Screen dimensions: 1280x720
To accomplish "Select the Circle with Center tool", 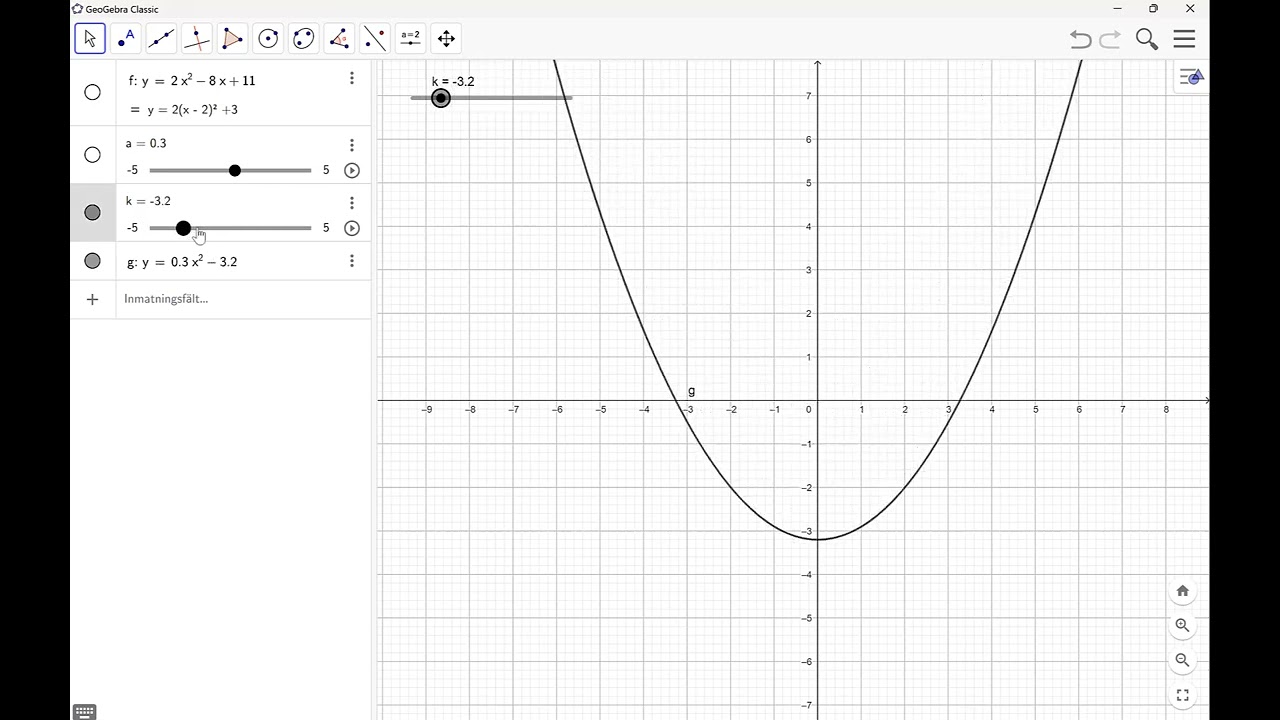I will tap(268, 39).
